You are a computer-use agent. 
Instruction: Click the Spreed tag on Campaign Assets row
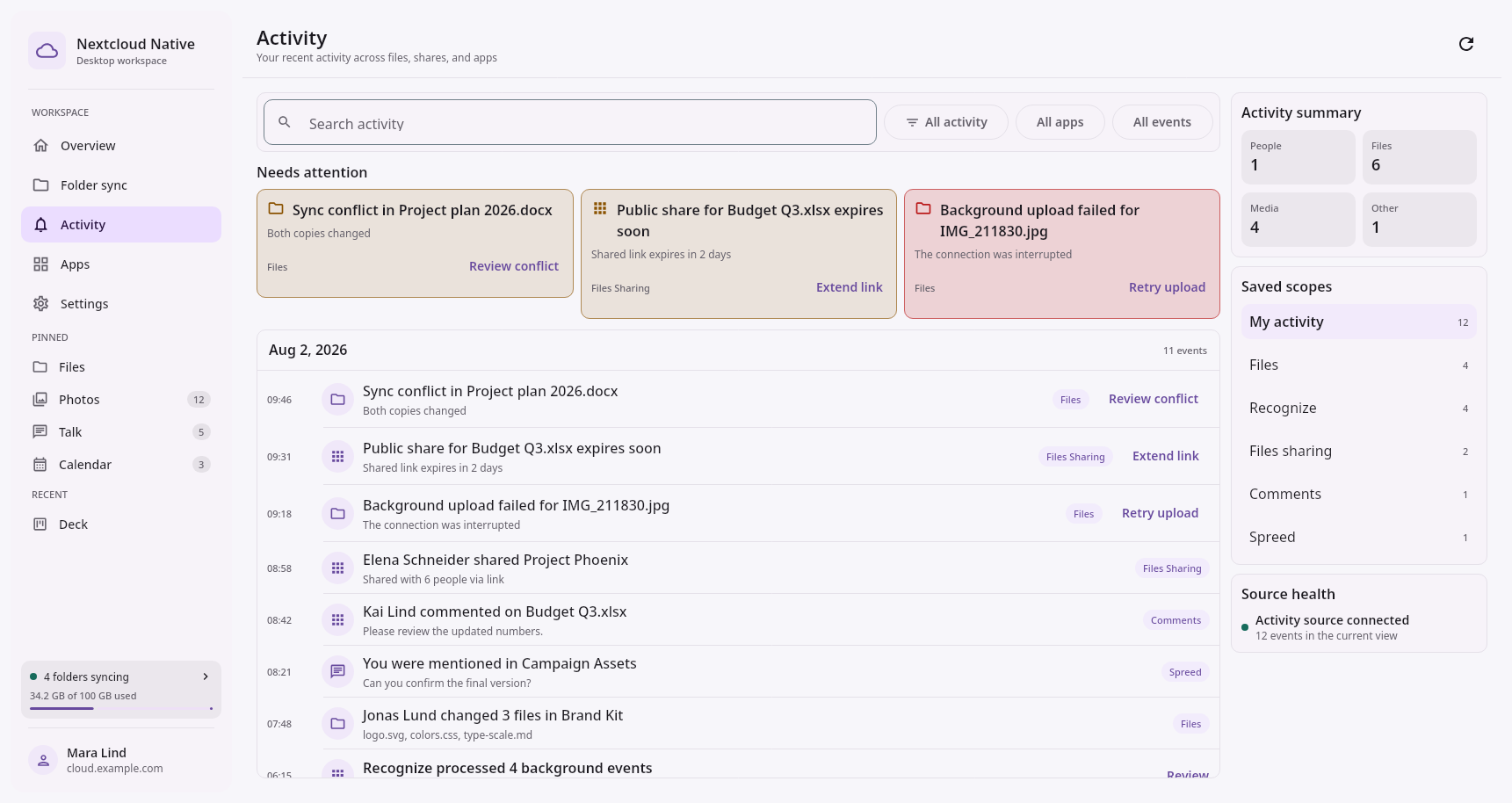tap(1185, 672)
